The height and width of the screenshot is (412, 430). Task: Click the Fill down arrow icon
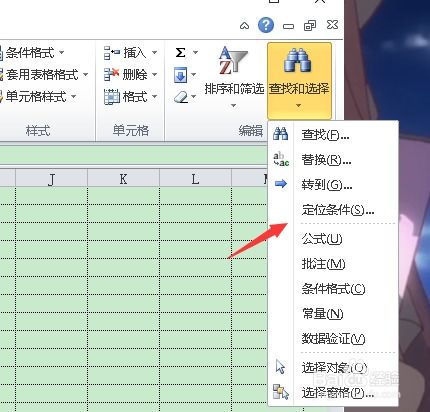pos(180,75)
